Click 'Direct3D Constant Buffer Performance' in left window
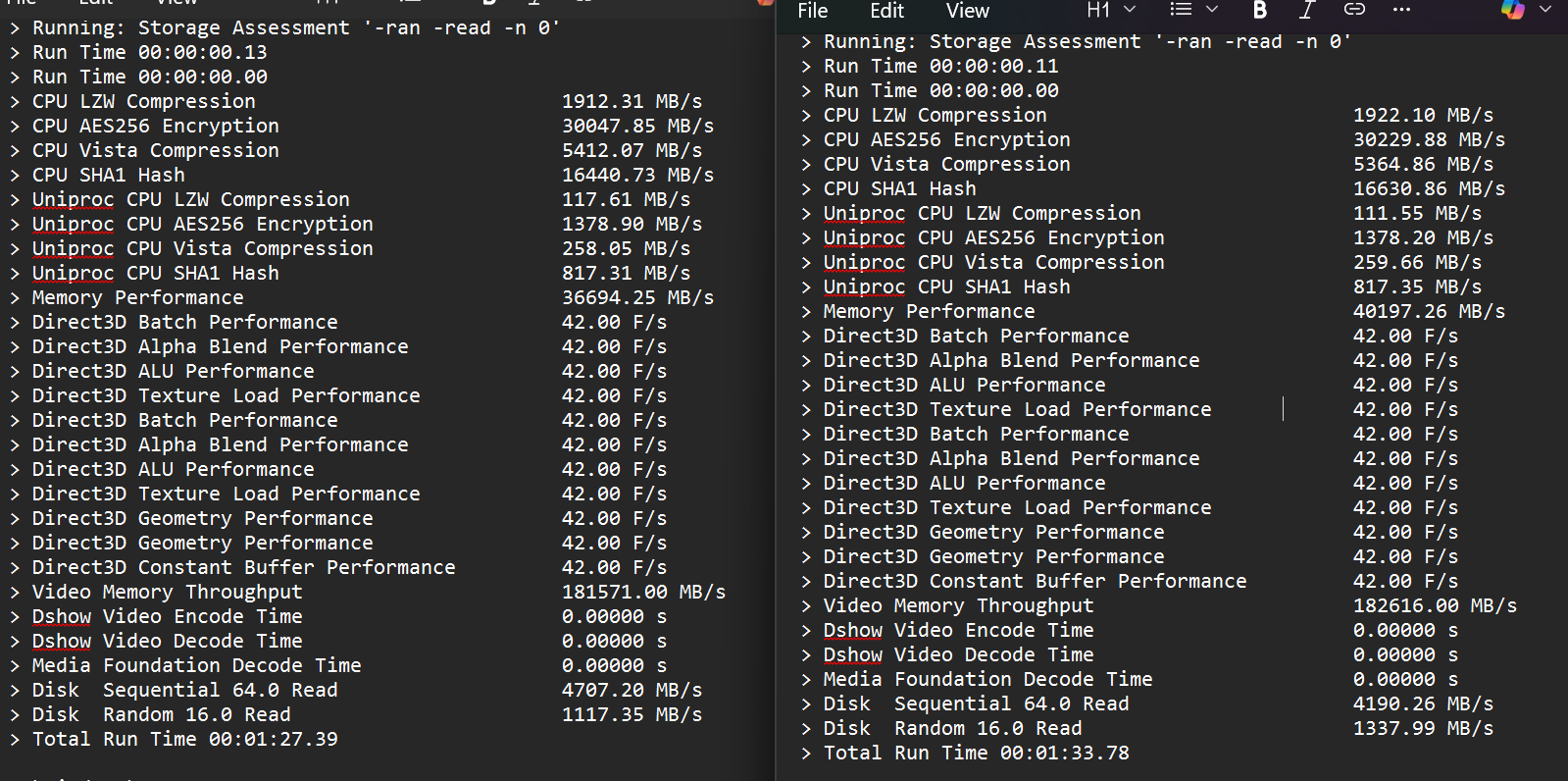1568x781 pixels. coord(243,567)
